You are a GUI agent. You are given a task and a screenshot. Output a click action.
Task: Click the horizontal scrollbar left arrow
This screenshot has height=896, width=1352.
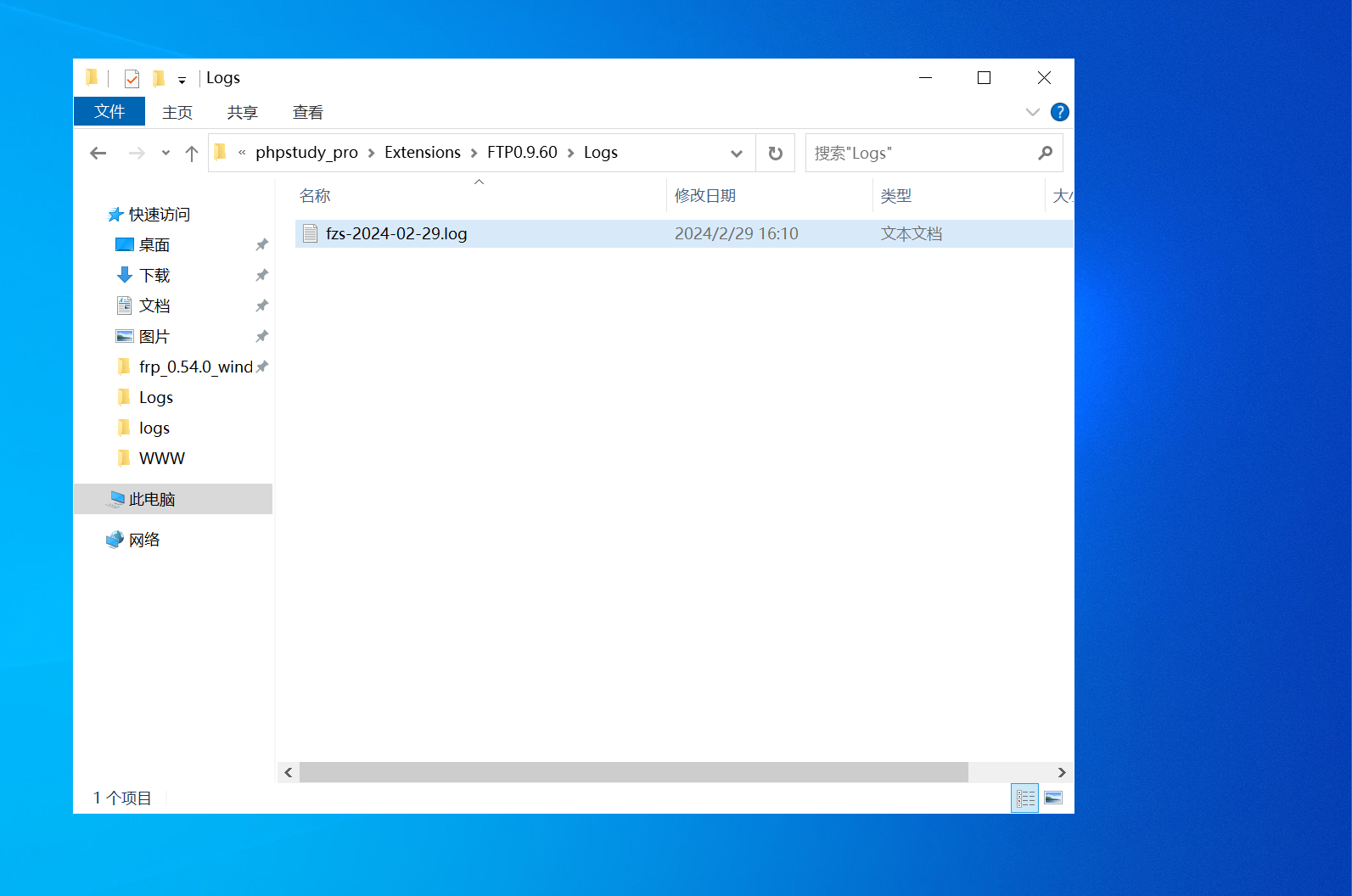(289, 772)
